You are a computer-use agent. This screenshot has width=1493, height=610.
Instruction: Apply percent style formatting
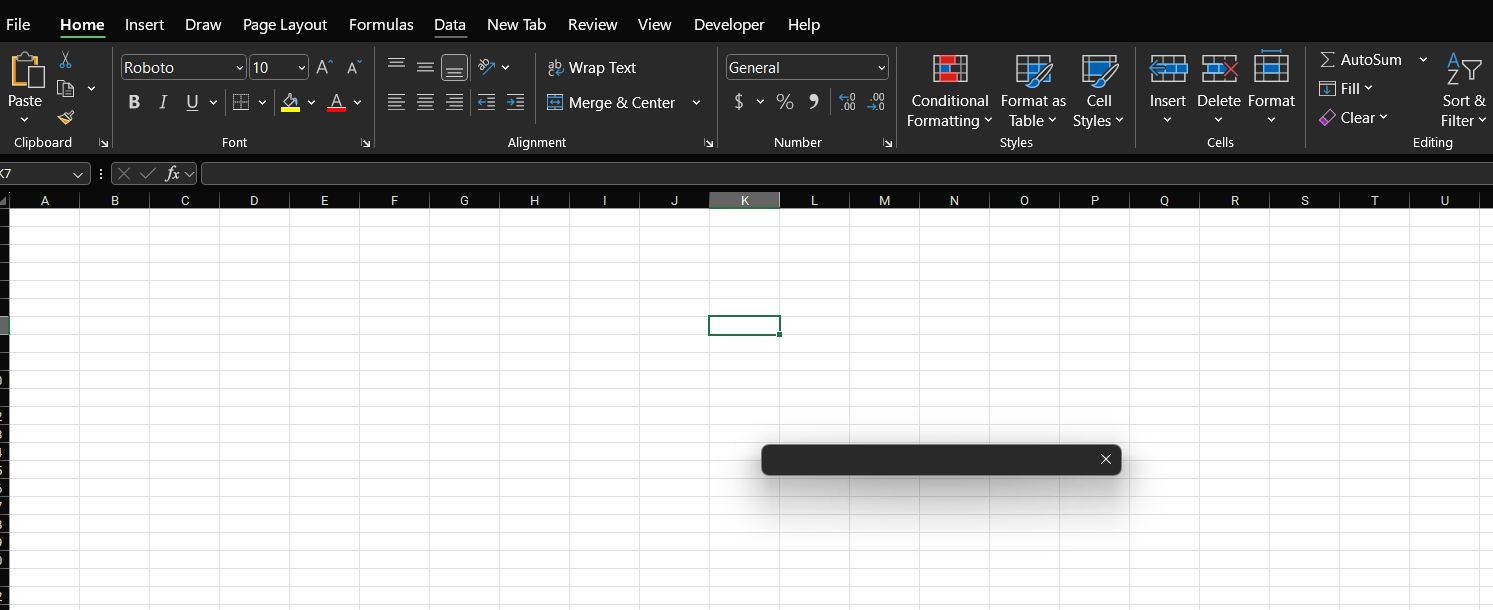(x=785, y=102)
